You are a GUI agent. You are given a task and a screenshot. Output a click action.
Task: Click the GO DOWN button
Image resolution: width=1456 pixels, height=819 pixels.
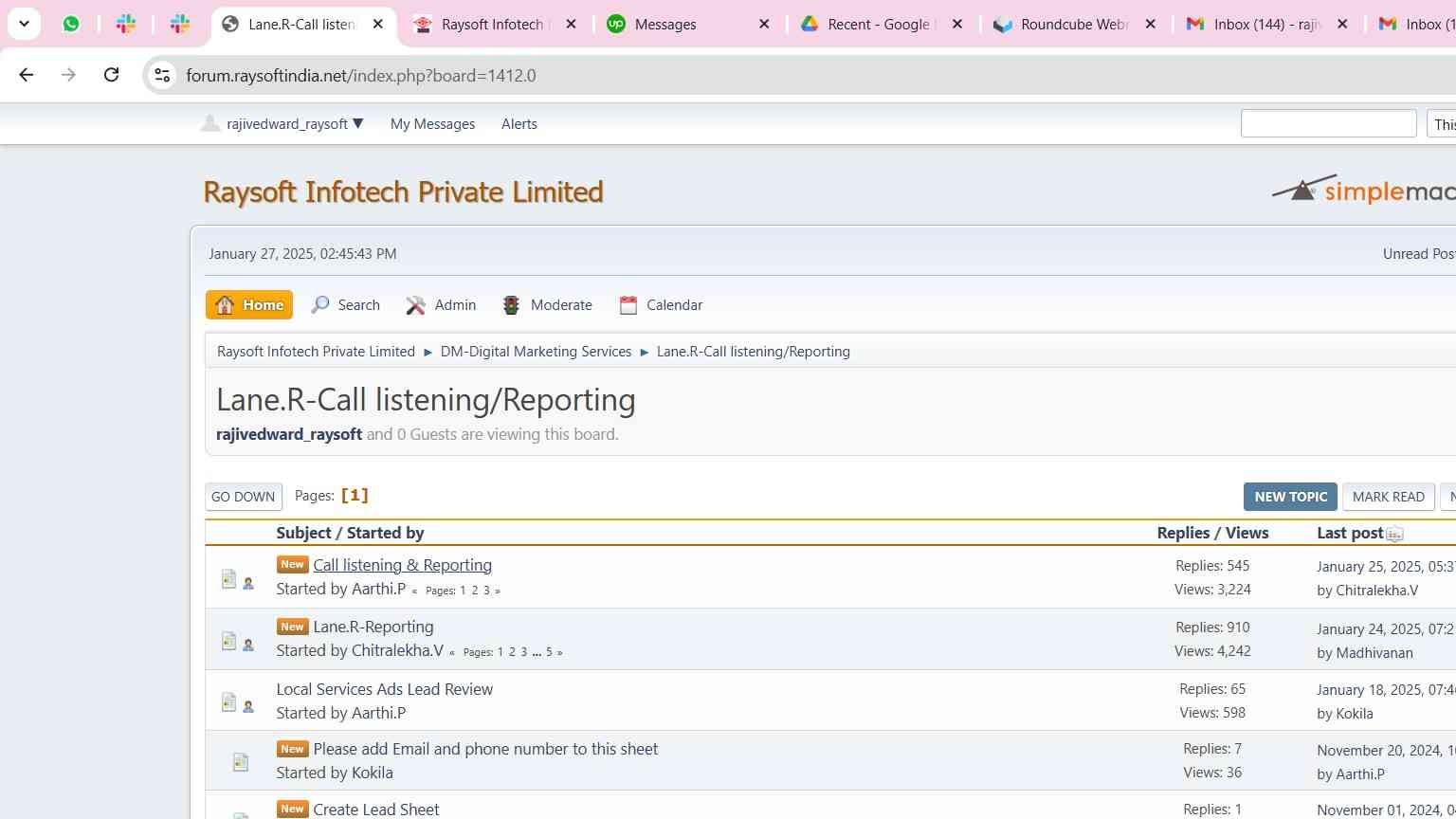point(244,497)
